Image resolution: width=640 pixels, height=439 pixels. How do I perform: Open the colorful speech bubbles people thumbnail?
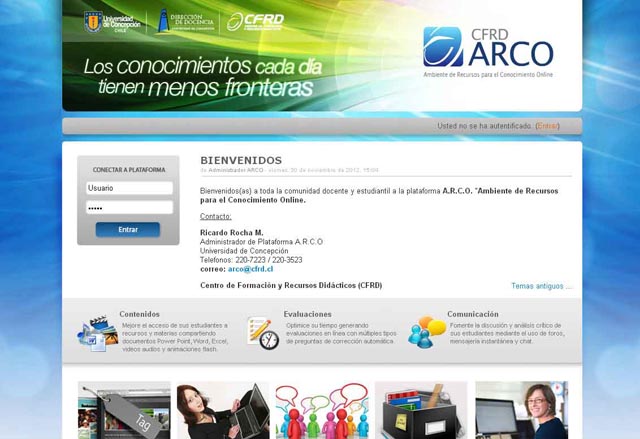[x=322, y=410]
